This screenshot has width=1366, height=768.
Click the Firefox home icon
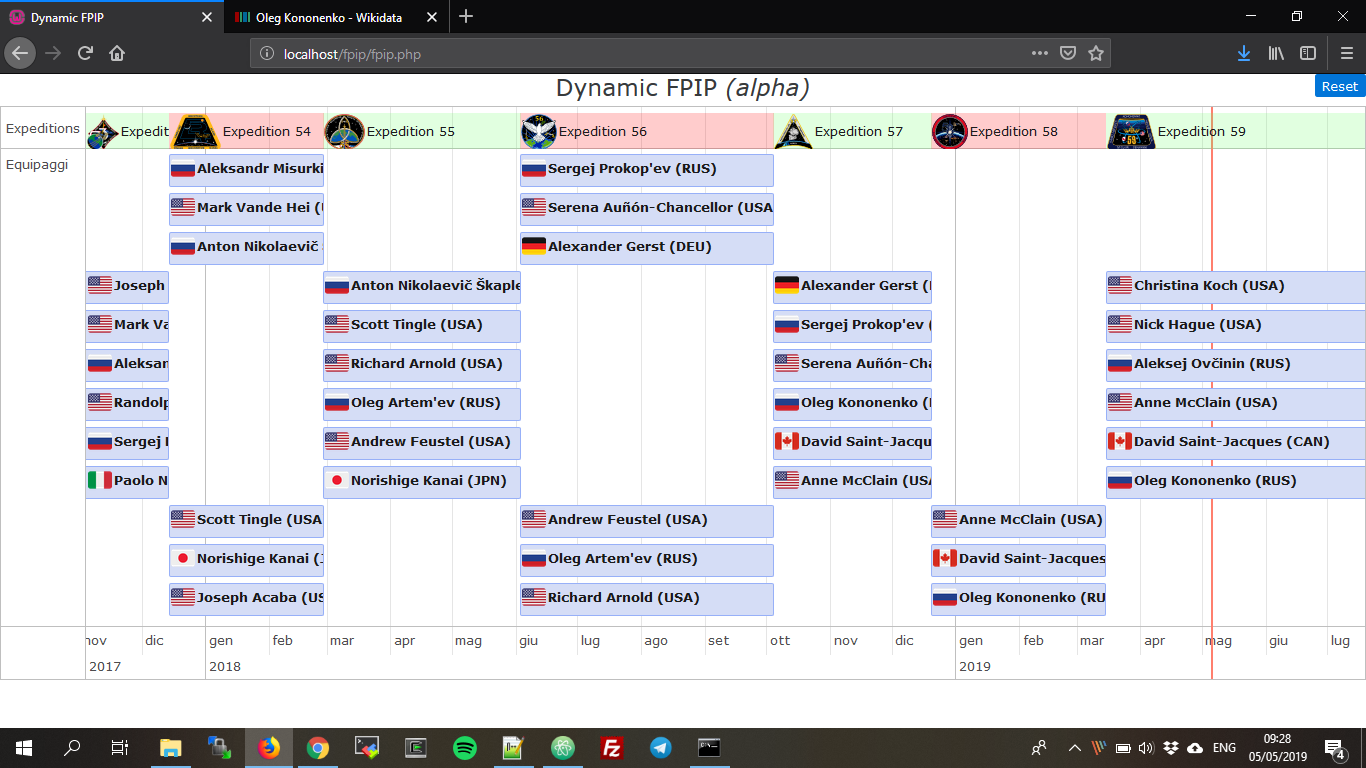pos(117,54)
